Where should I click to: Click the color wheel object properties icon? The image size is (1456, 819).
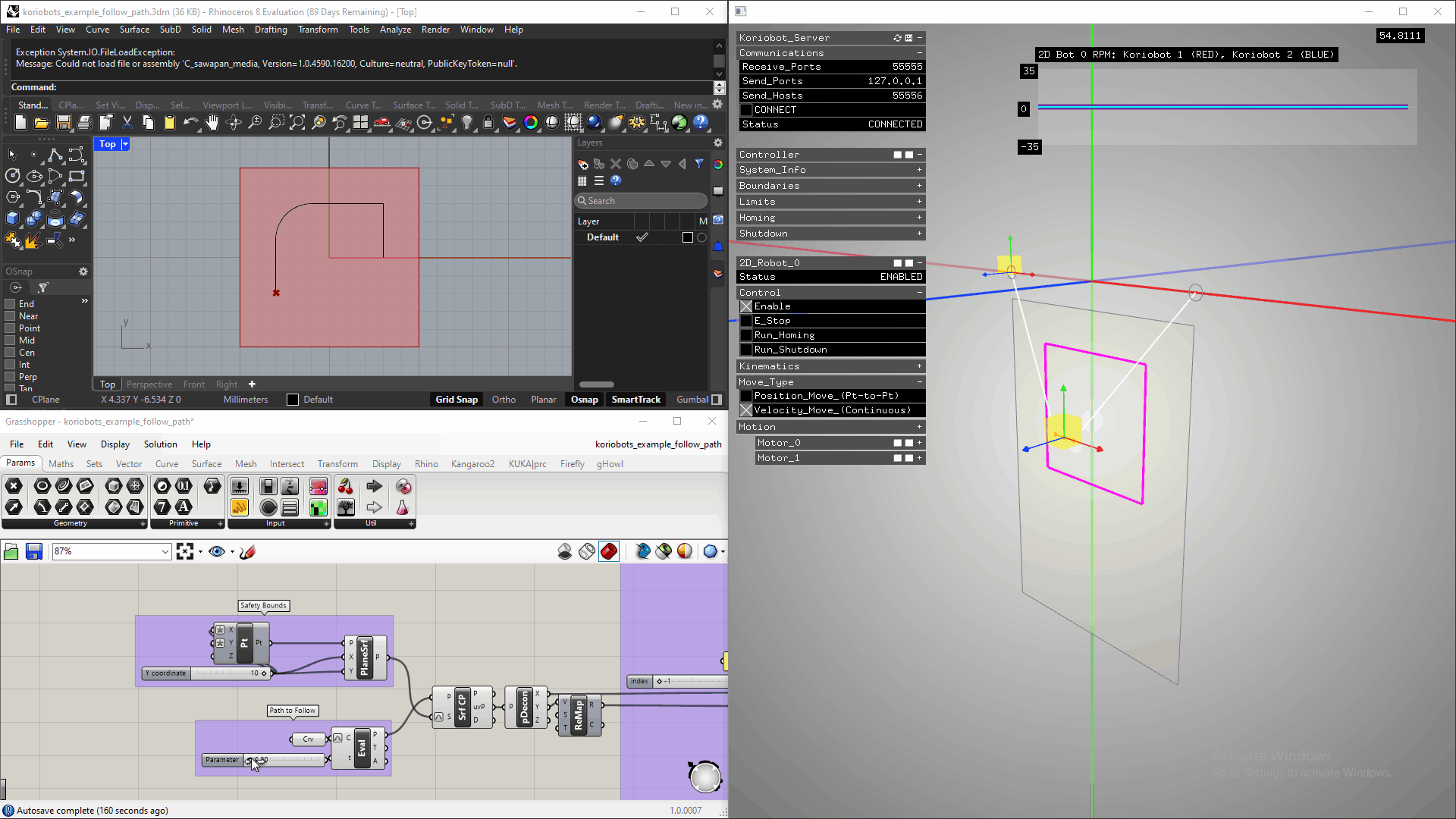point(531,122)
